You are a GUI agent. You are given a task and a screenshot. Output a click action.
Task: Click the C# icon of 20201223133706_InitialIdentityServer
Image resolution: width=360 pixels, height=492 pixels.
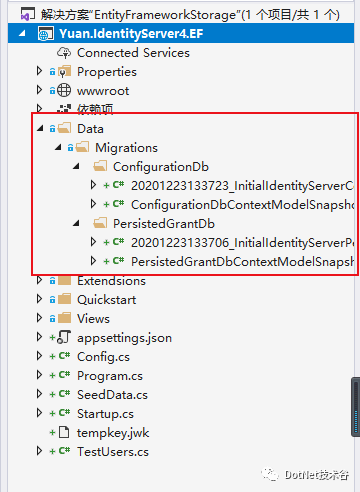118,242
